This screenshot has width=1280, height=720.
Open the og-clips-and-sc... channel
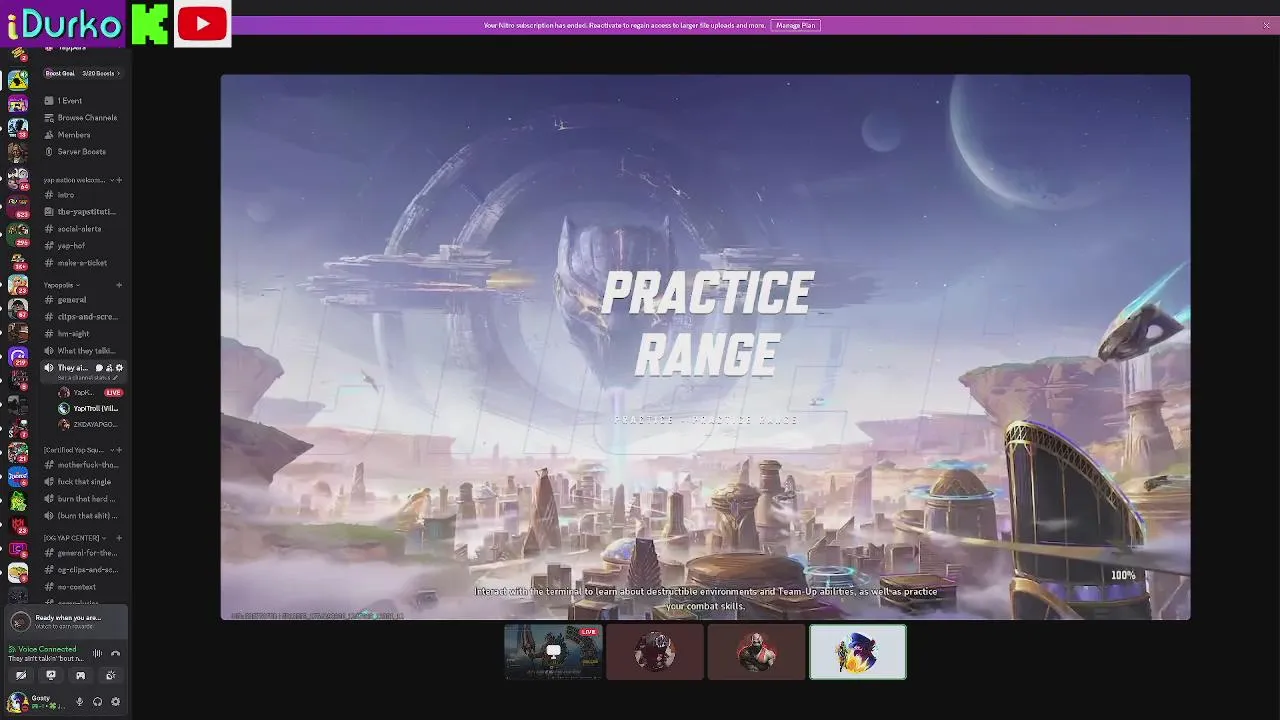tap(84, 570)
